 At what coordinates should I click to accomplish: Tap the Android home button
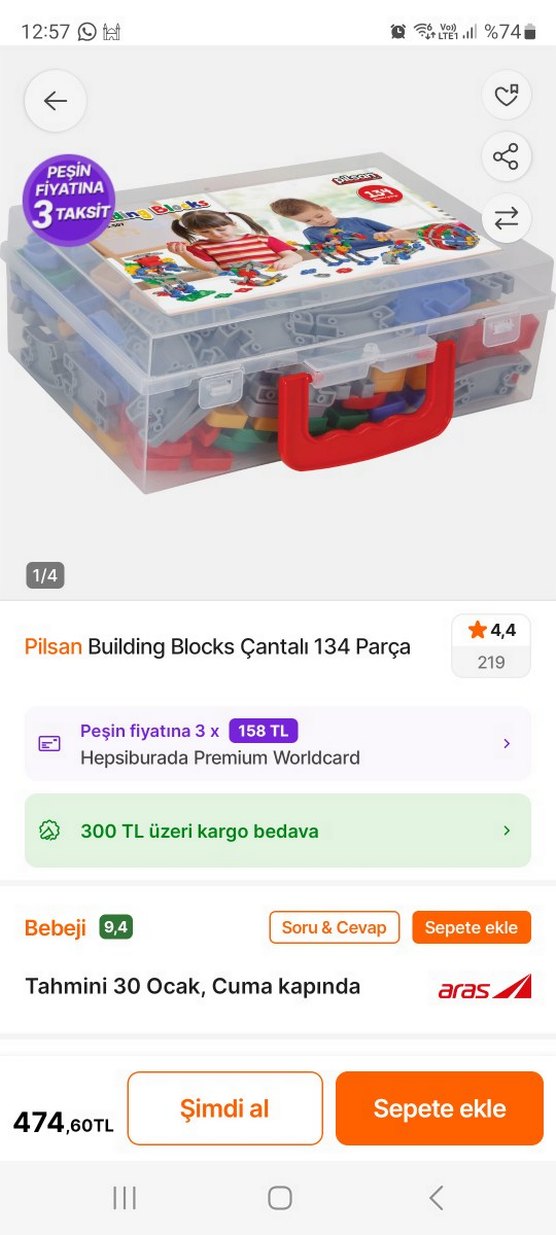pos(280,1198)
